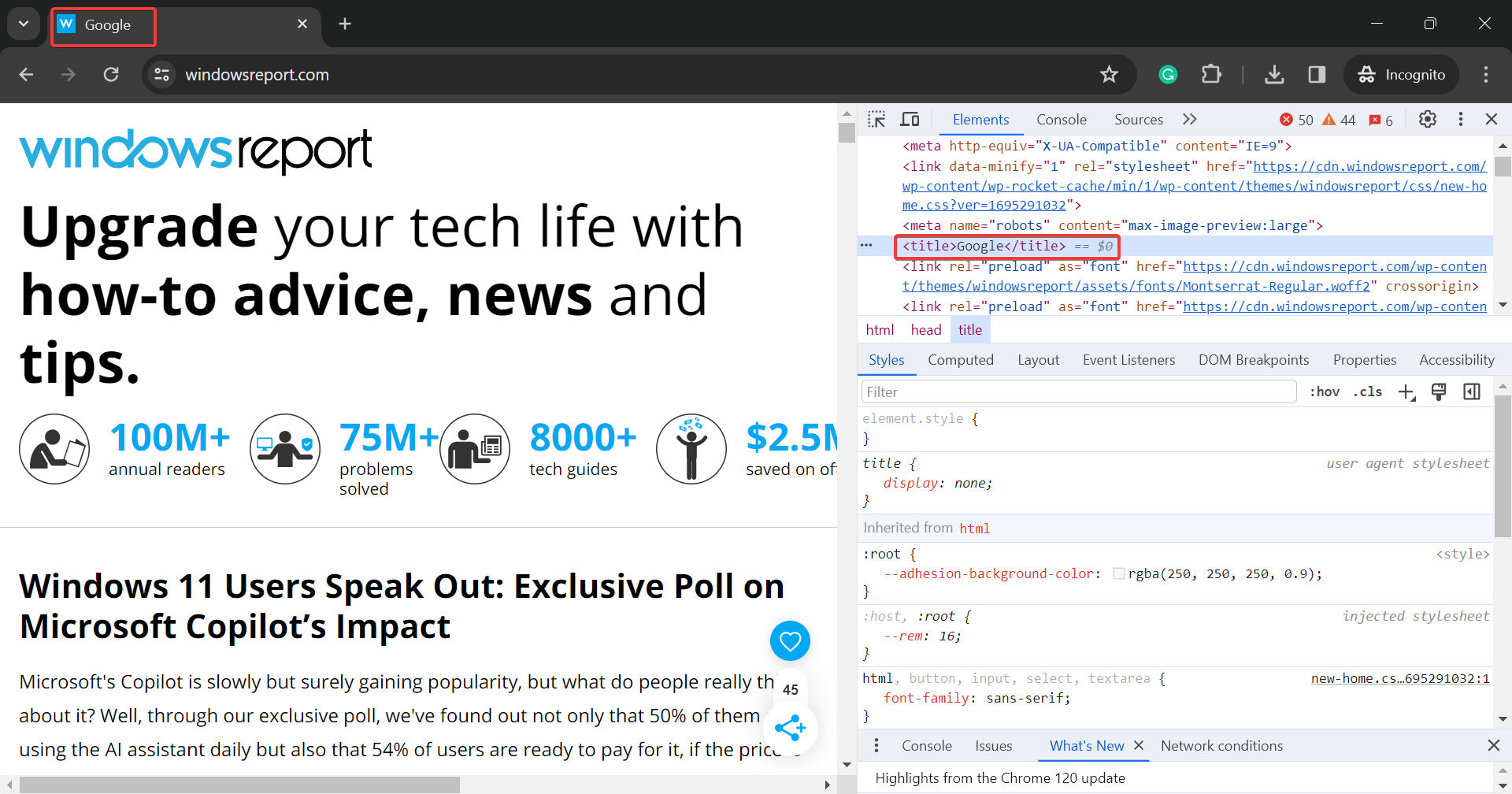Reload the current page
This screenshot has width=1512, height=794.
coord(111,74)
